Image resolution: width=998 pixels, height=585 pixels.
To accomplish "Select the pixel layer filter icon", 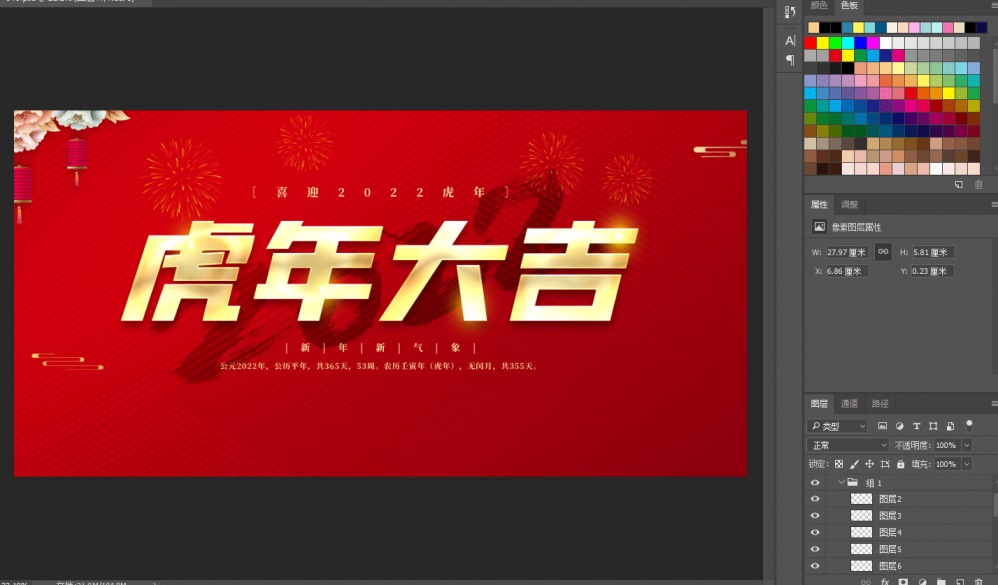I will coord(883,426).
